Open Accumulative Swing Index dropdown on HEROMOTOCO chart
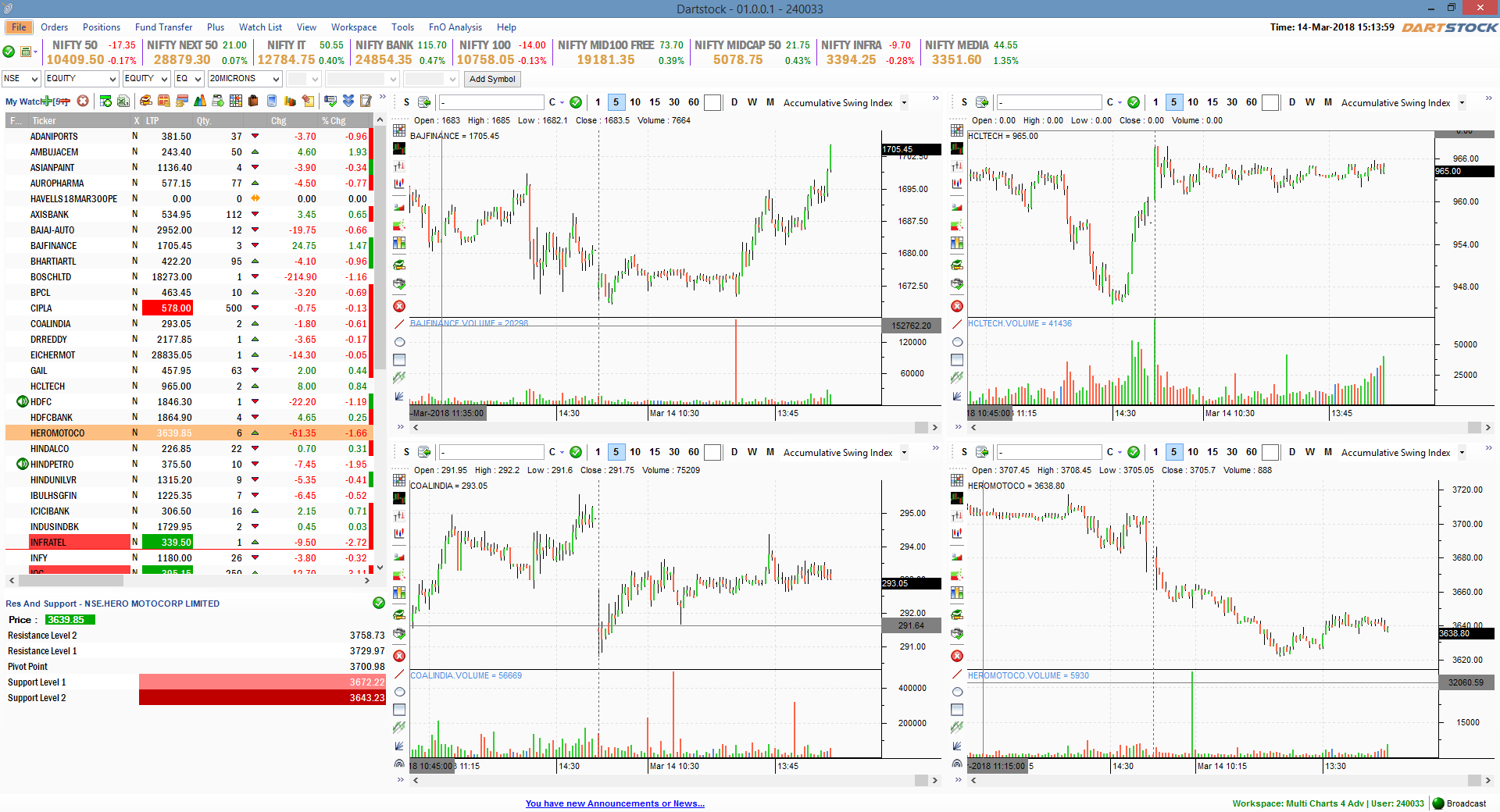 1462,452
